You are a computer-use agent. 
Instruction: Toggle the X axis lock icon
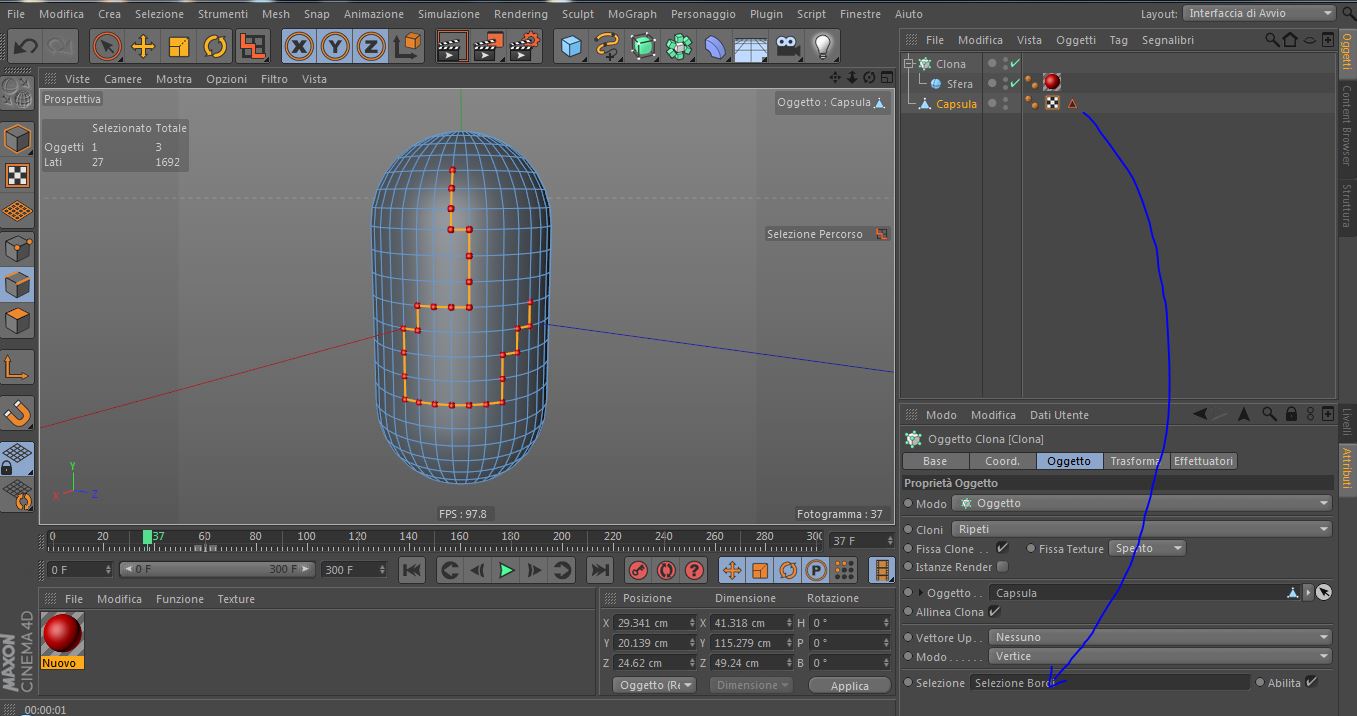(x=300, y=46)
